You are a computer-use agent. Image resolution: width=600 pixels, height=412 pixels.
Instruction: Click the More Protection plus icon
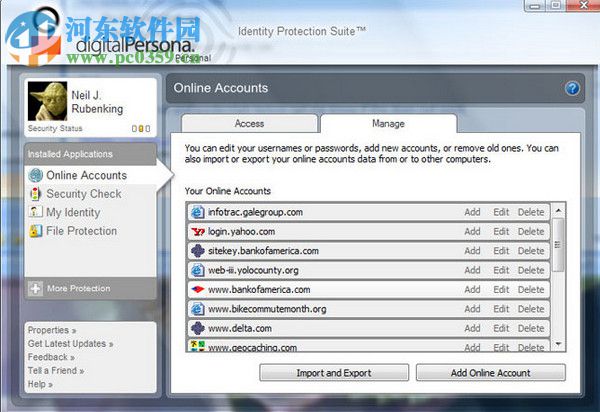tap(36, 288)
